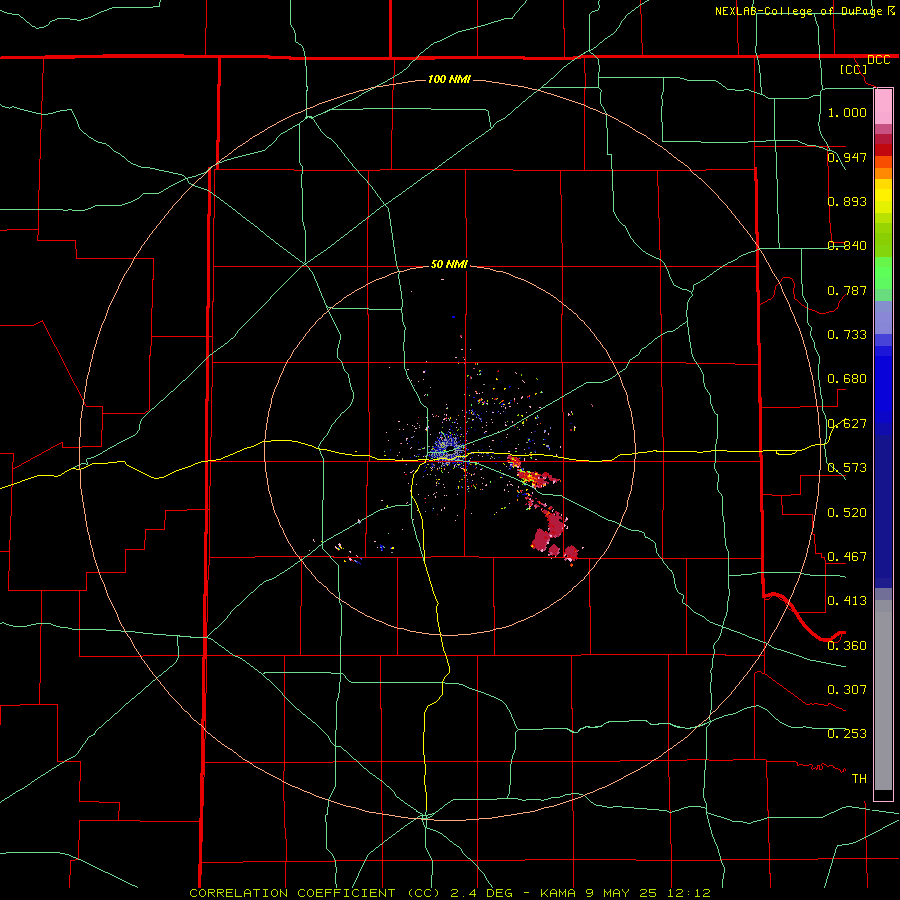Image resolution: width=900 pixels, height=900 pixels.
Task: Select the 0.253 legend value
Action: tap(847, 734)
